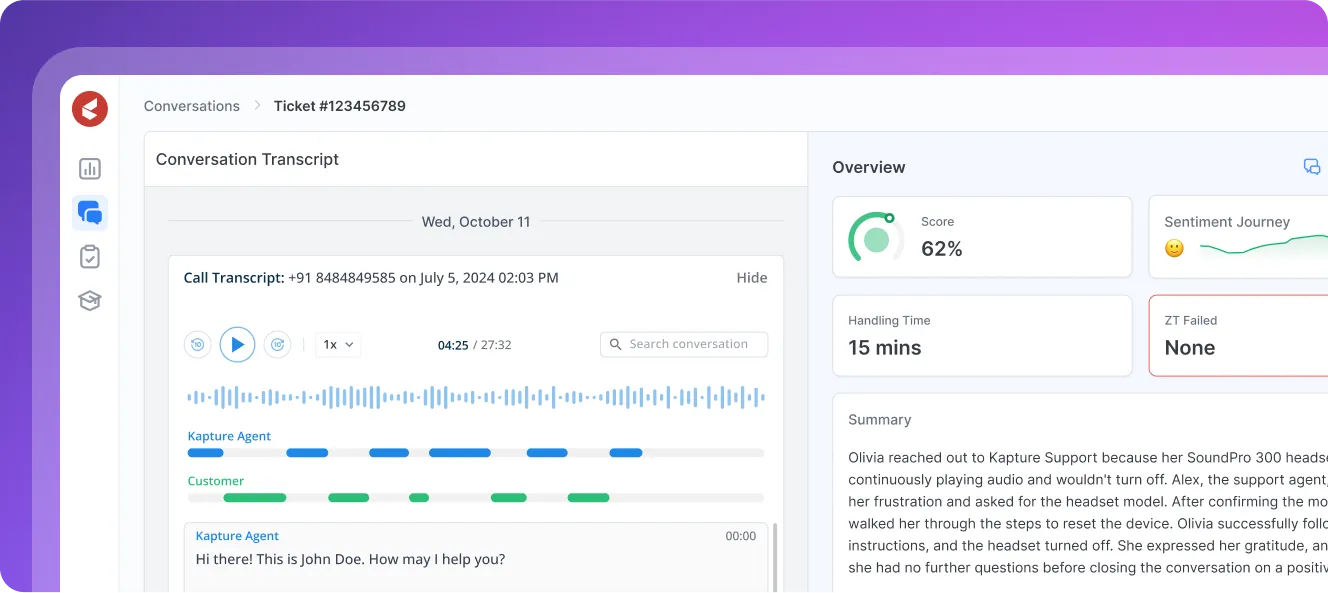Image resolution: width=1328 pixels, height=593 pixels.
Task: Open the clipboard checklist sidebar icon
Action: coord(90,257)
